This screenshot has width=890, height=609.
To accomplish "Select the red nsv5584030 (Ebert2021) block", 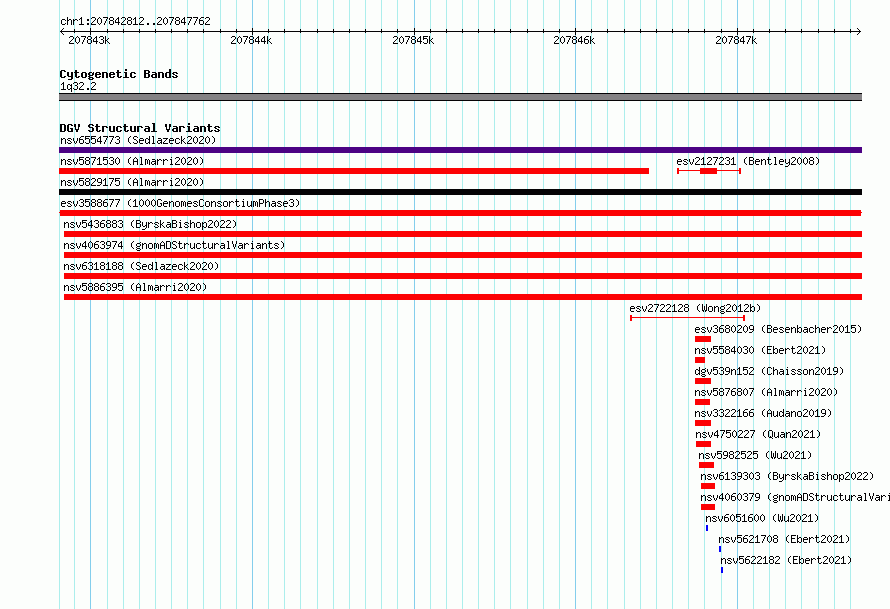I will coord(700,360).
